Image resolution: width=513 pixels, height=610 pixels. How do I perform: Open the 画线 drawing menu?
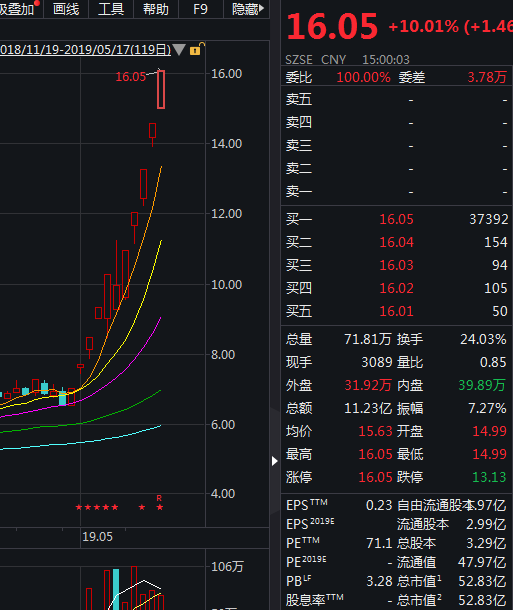tap(66, 9)
